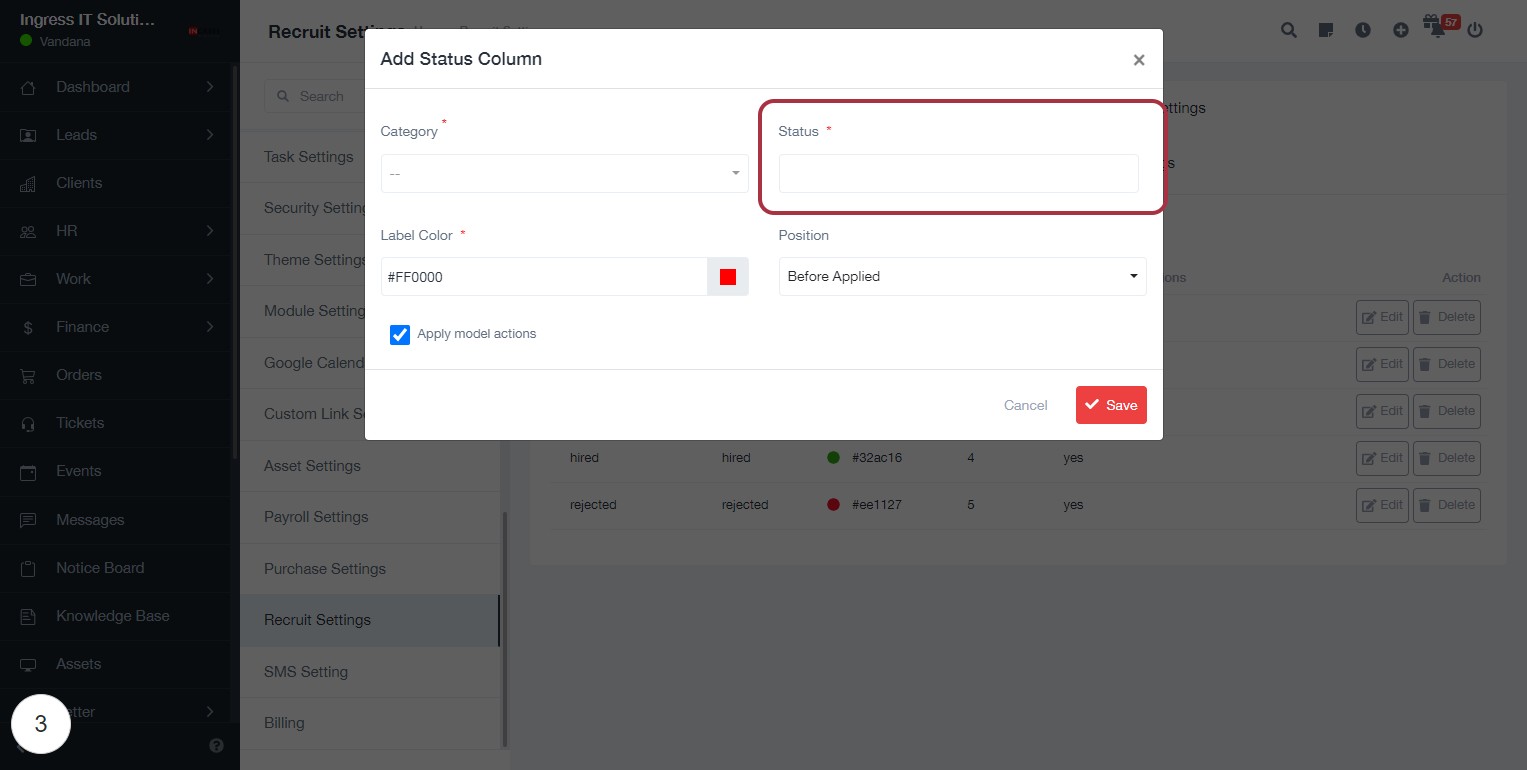Expand the Finance menu chevron
Image resolution: width=1527 pixels, height=770 pixels.
[x=210, y=327]
